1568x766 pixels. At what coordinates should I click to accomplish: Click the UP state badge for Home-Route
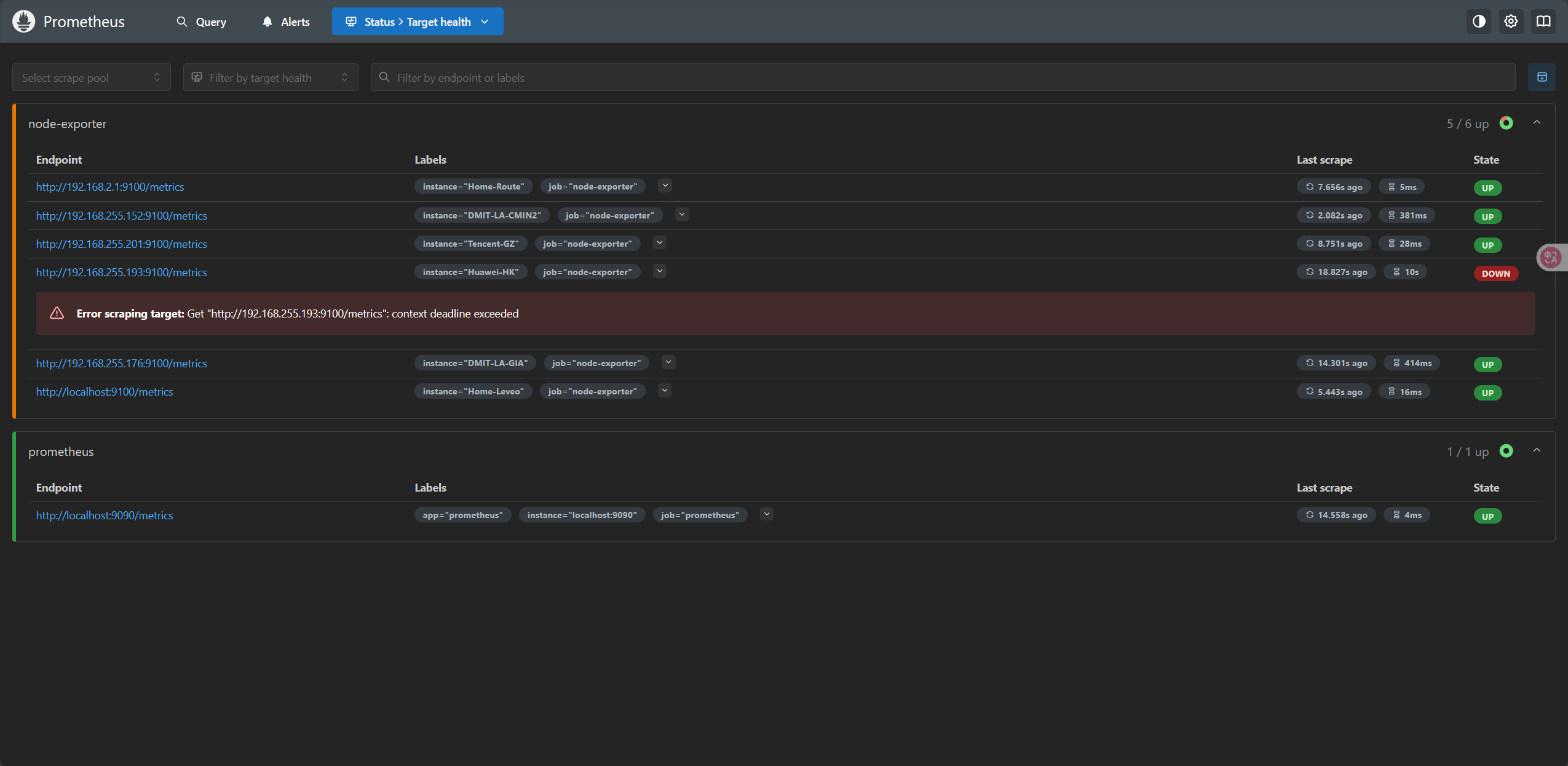point(1487,188)
